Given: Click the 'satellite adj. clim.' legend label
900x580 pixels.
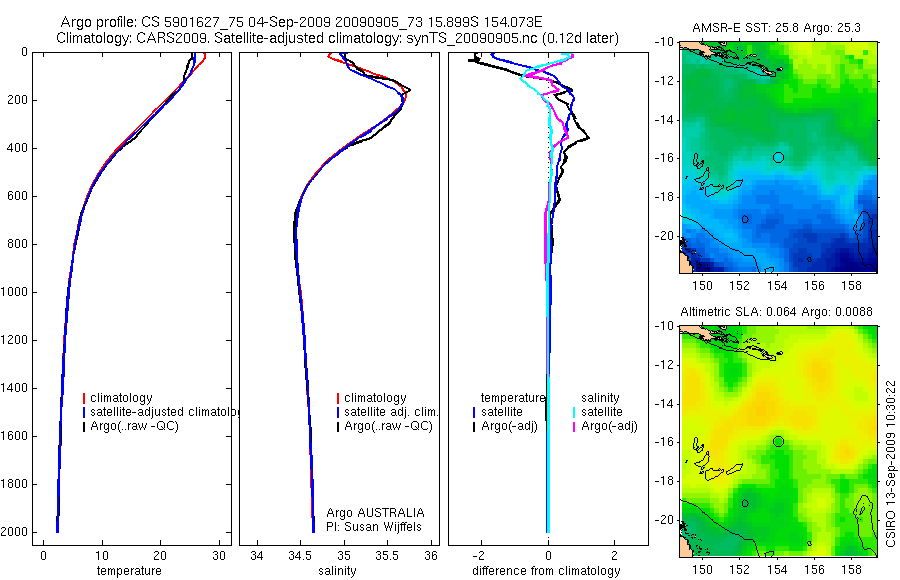Looking at the screenshot, I should pos(391,412).
